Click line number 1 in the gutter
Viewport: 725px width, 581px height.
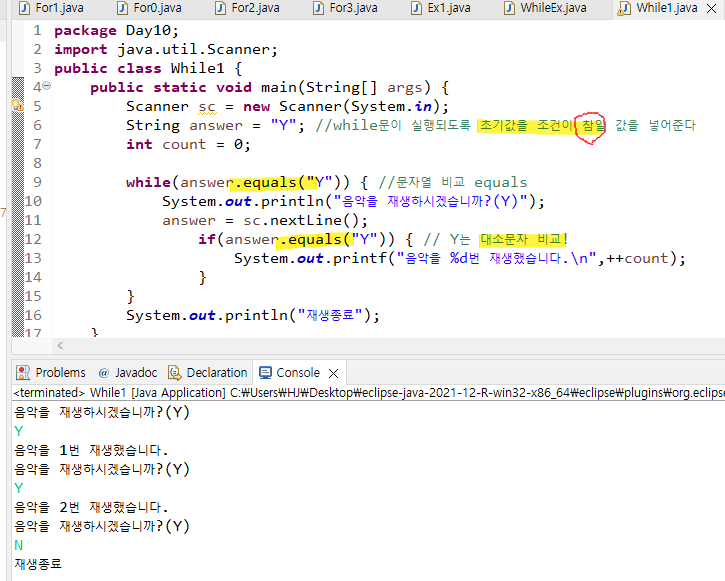(x=37, y=31)
